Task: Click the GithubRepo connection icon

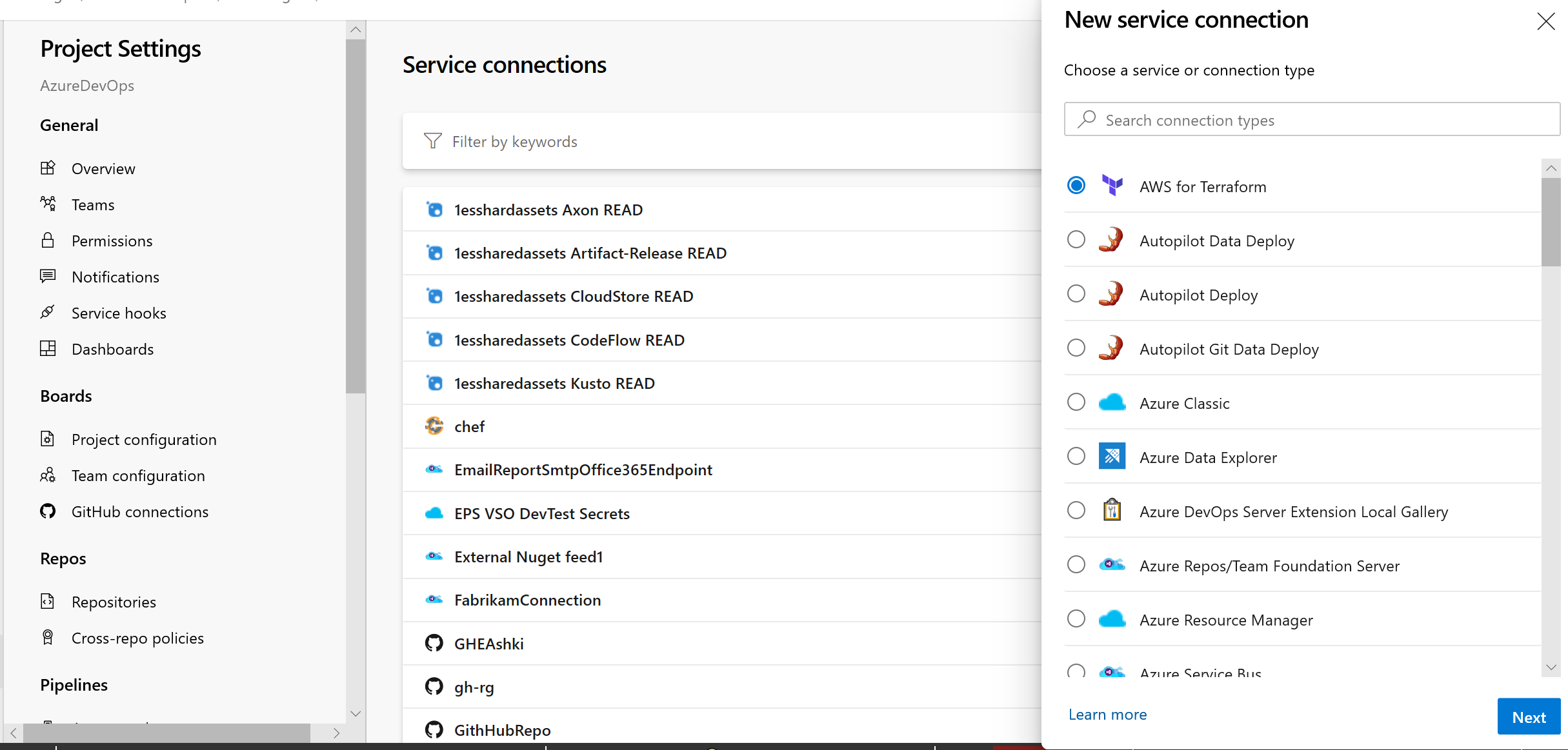Action: point(434,729)
